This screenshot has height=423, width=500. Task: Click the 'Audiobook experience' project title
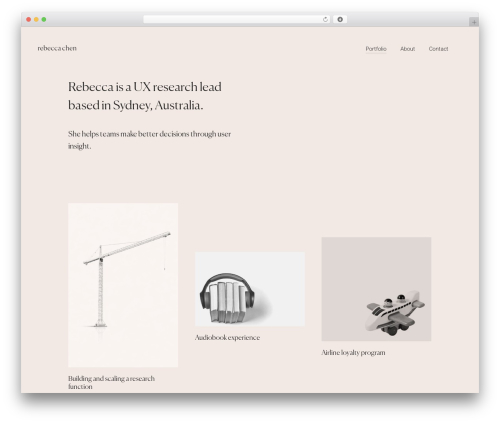(x=227, y=338)
